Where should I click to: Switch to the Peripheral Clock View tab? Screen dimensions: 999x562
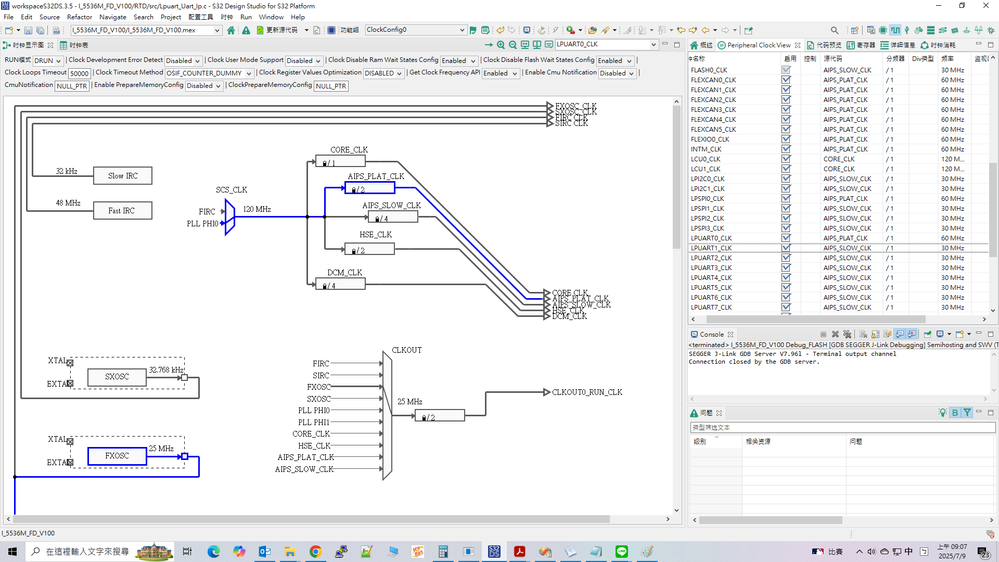point(757,45)
